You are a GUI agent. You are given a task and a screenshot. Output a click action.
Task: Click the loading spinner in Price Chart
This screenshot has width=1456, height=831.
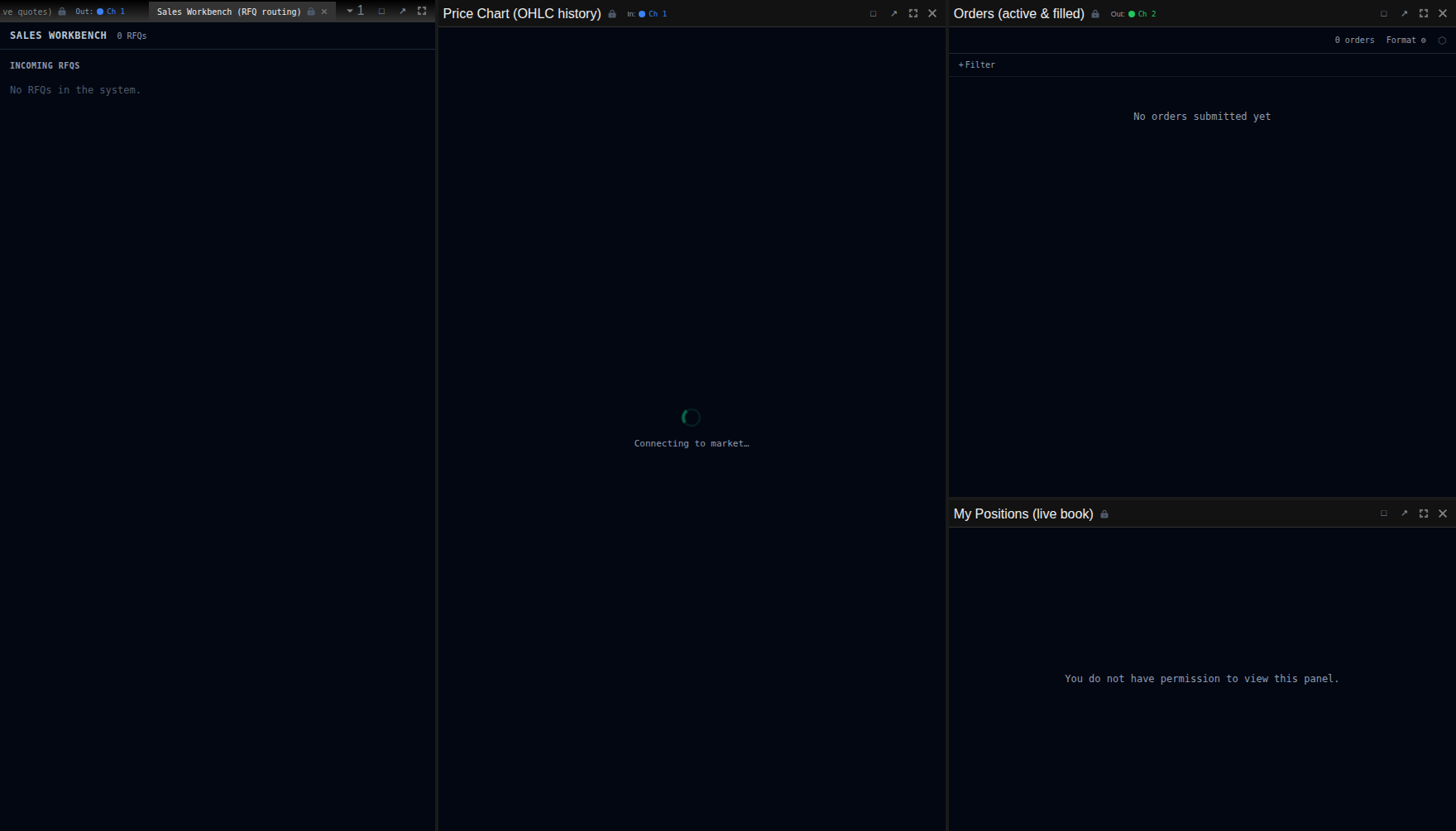click(x=691, y=418)
